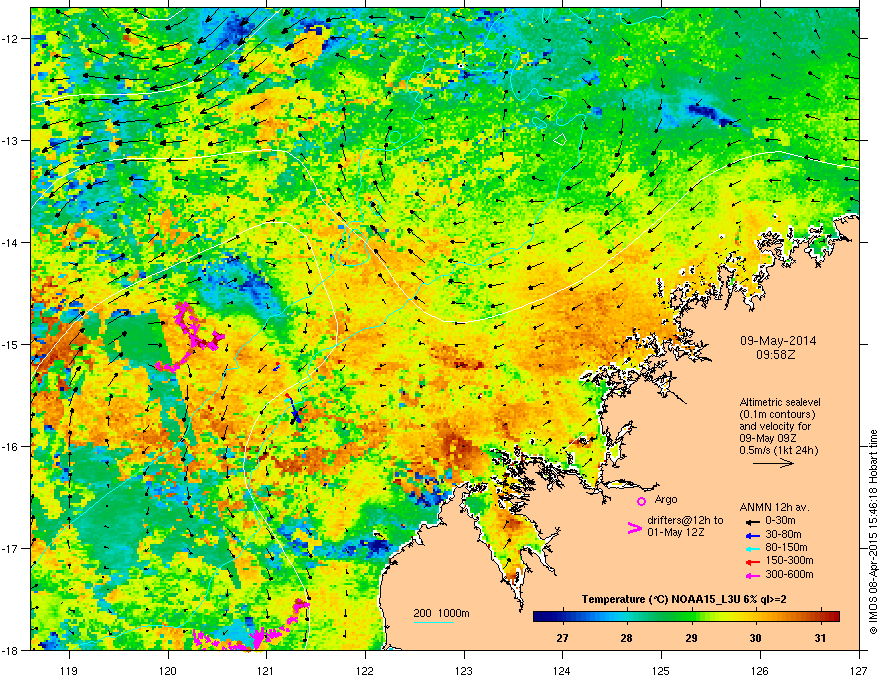The width and height of the screenshot is (880, 680).
Task: Click the small white closed contour near 124°E
Action: (x=560, y=139)
